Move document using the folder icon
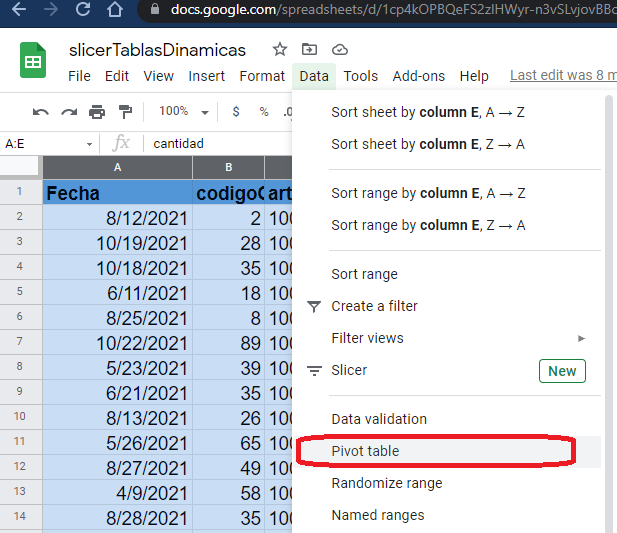 pyautogui.click(x=309, y=50)
